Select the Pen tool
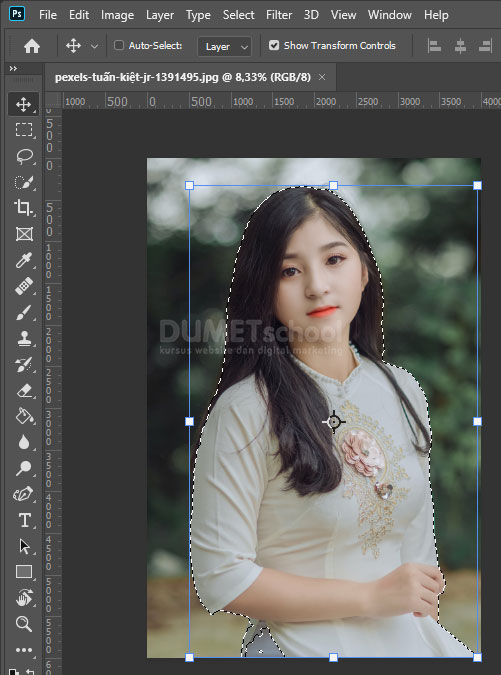 coord(23,494)
